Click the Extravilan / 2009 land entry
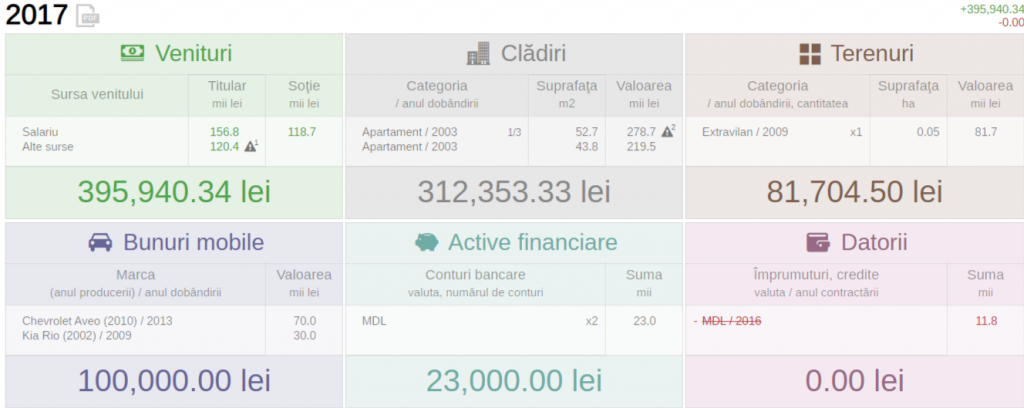The image size is (1024, 408). tap(745, 132)
